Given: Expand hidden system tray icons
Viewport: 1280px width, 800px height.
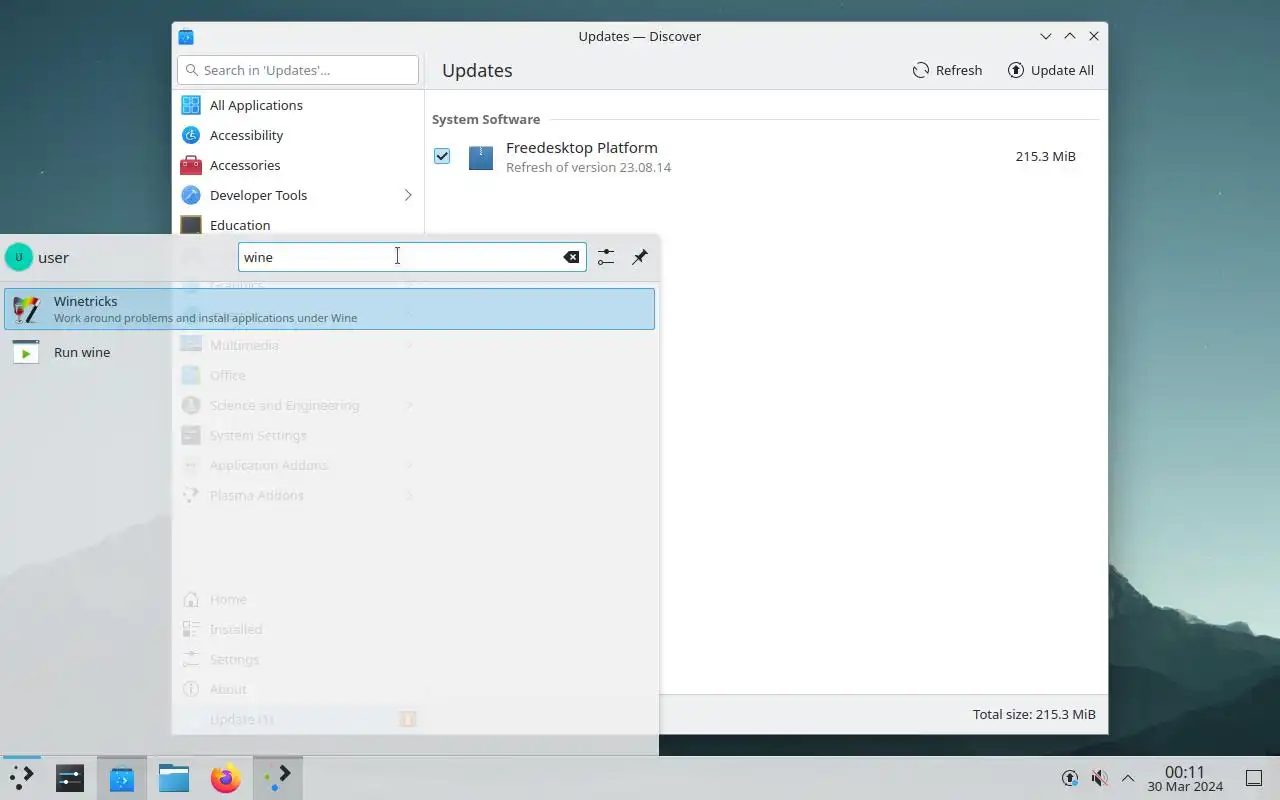Looking at the screenshot, I should coord(1128,778).
